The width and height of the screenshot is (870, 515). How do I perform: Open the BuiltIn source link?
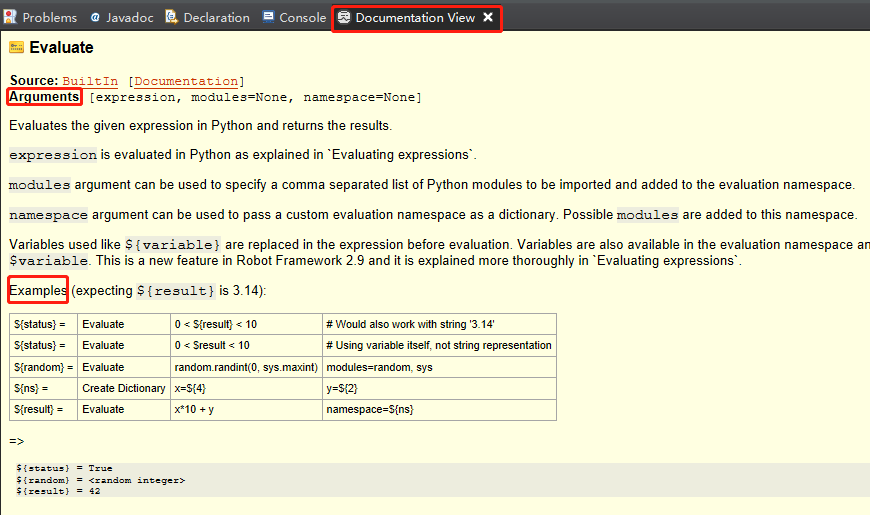click(x=90, y=81)
